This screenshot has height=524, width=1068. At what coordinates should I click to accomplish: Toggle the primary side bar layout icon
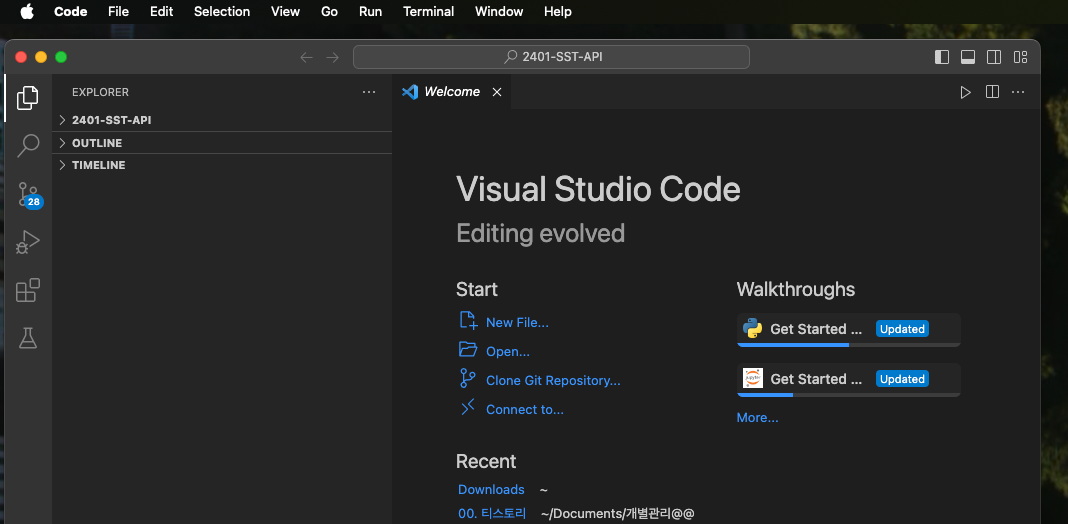[x=942, y=57]
